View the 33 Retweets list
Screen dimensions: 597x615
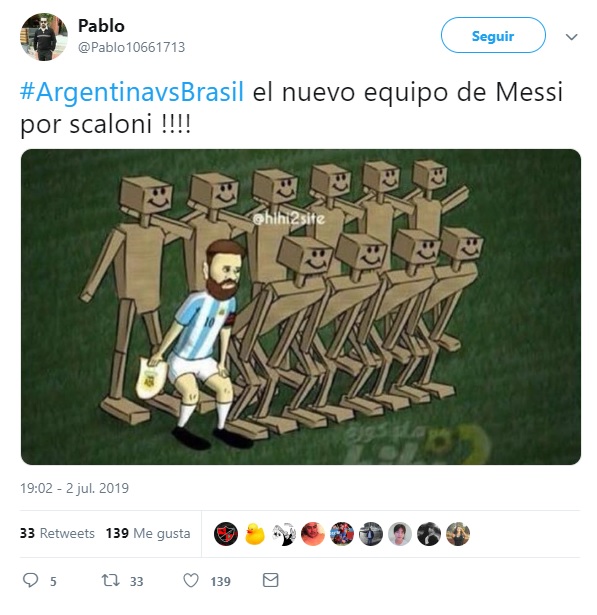[57, 533]
